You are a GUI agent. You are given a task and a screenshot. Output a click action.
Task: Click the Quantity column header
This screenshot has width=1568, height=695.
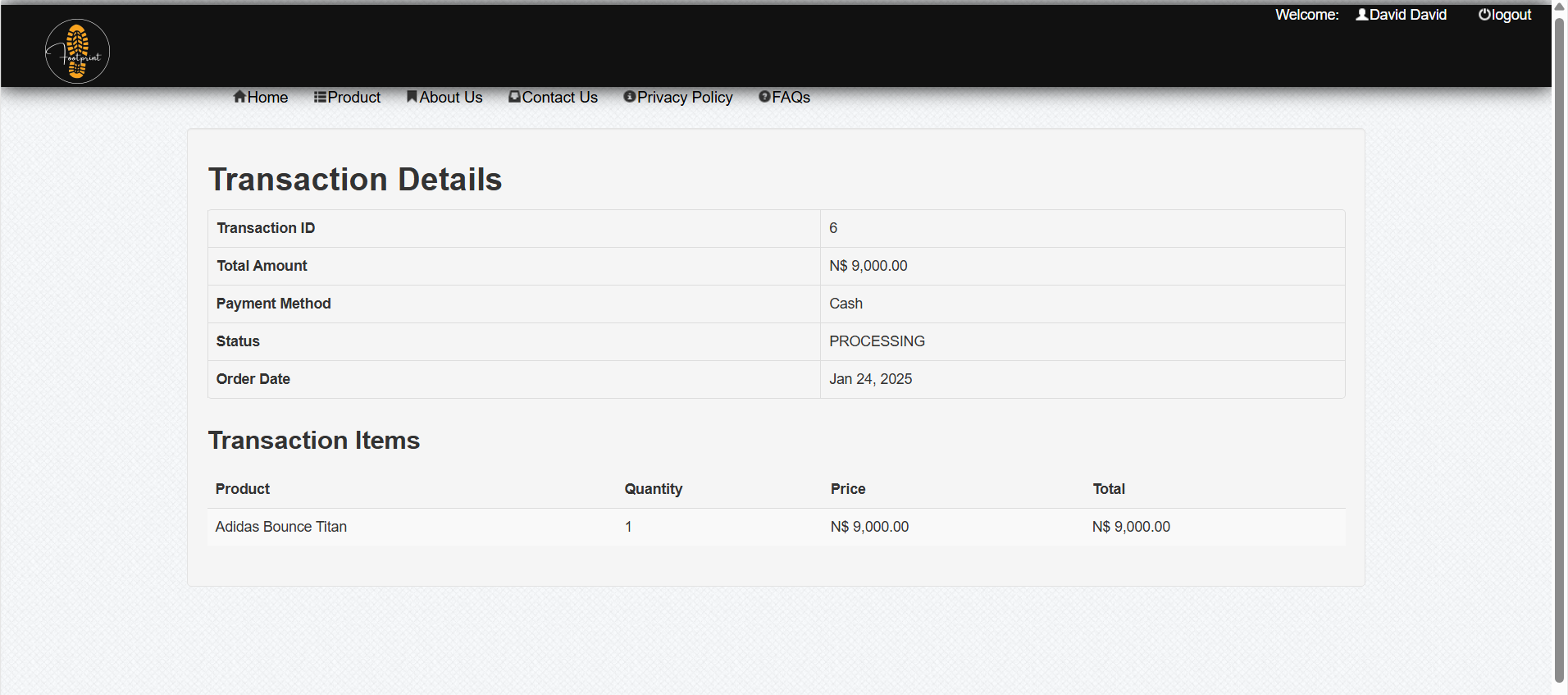tap(654, 489)
